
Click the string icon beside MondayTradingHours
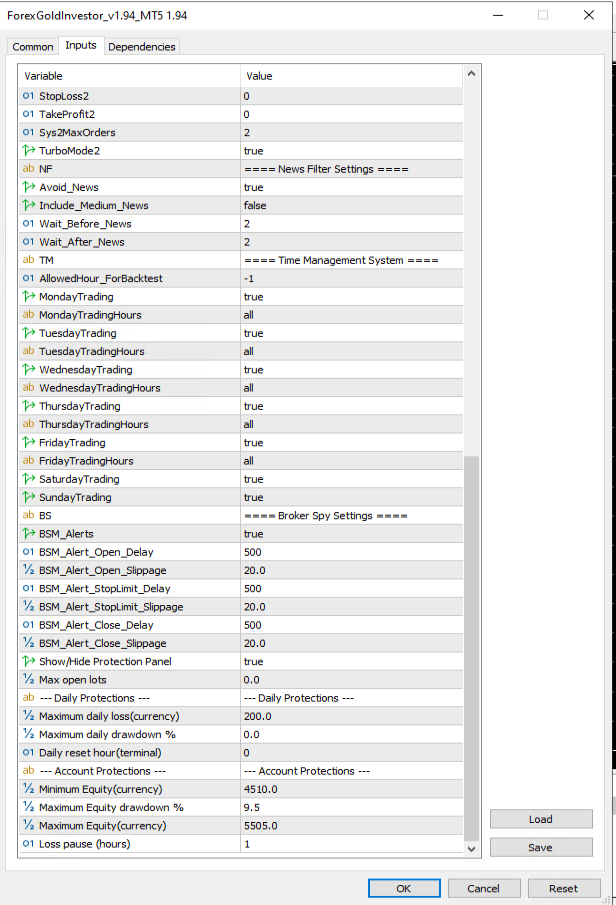pos(28,315)
